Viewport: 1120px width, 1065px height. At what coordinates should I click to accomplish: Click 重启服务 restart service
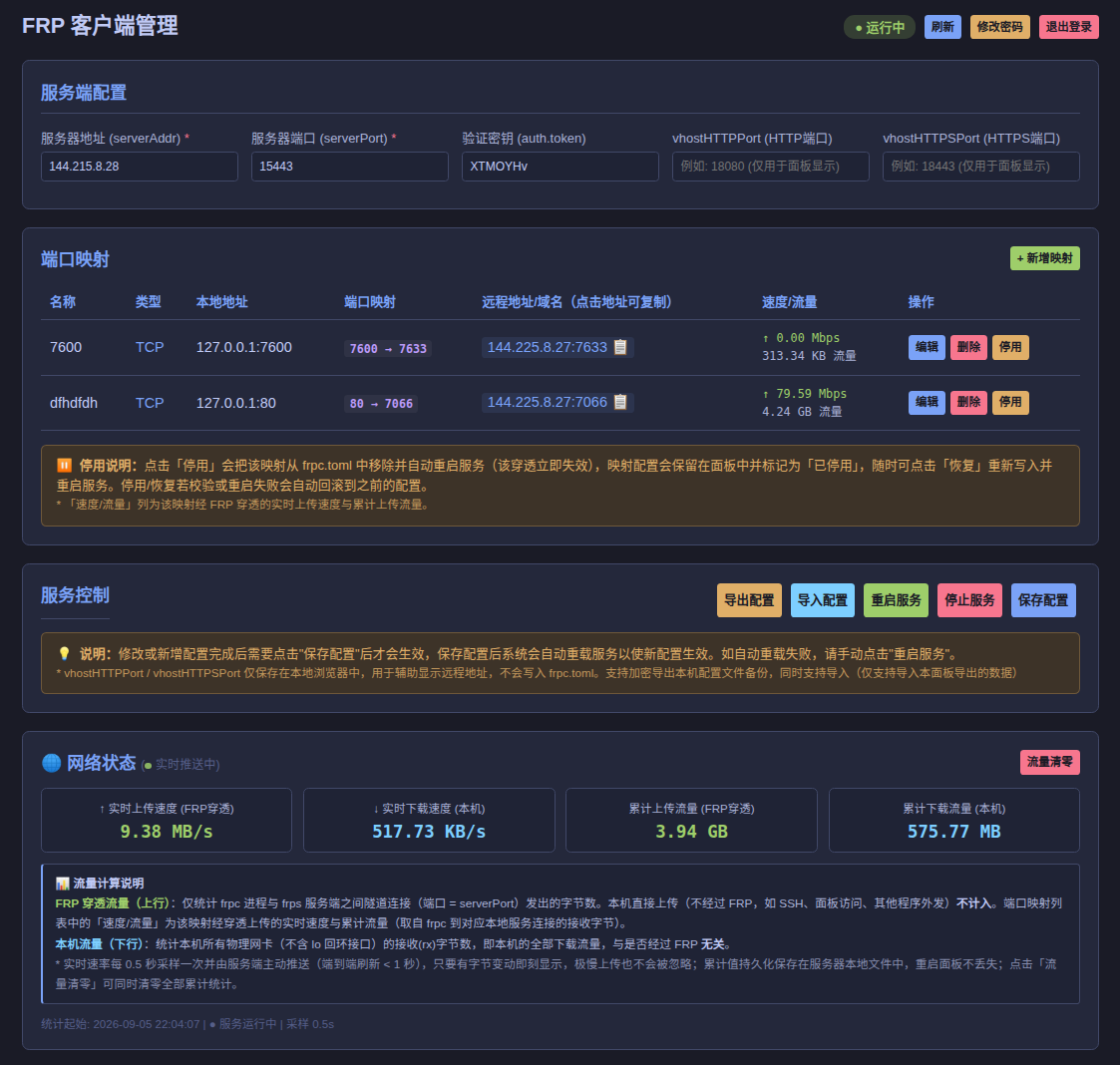click(896, 600)
